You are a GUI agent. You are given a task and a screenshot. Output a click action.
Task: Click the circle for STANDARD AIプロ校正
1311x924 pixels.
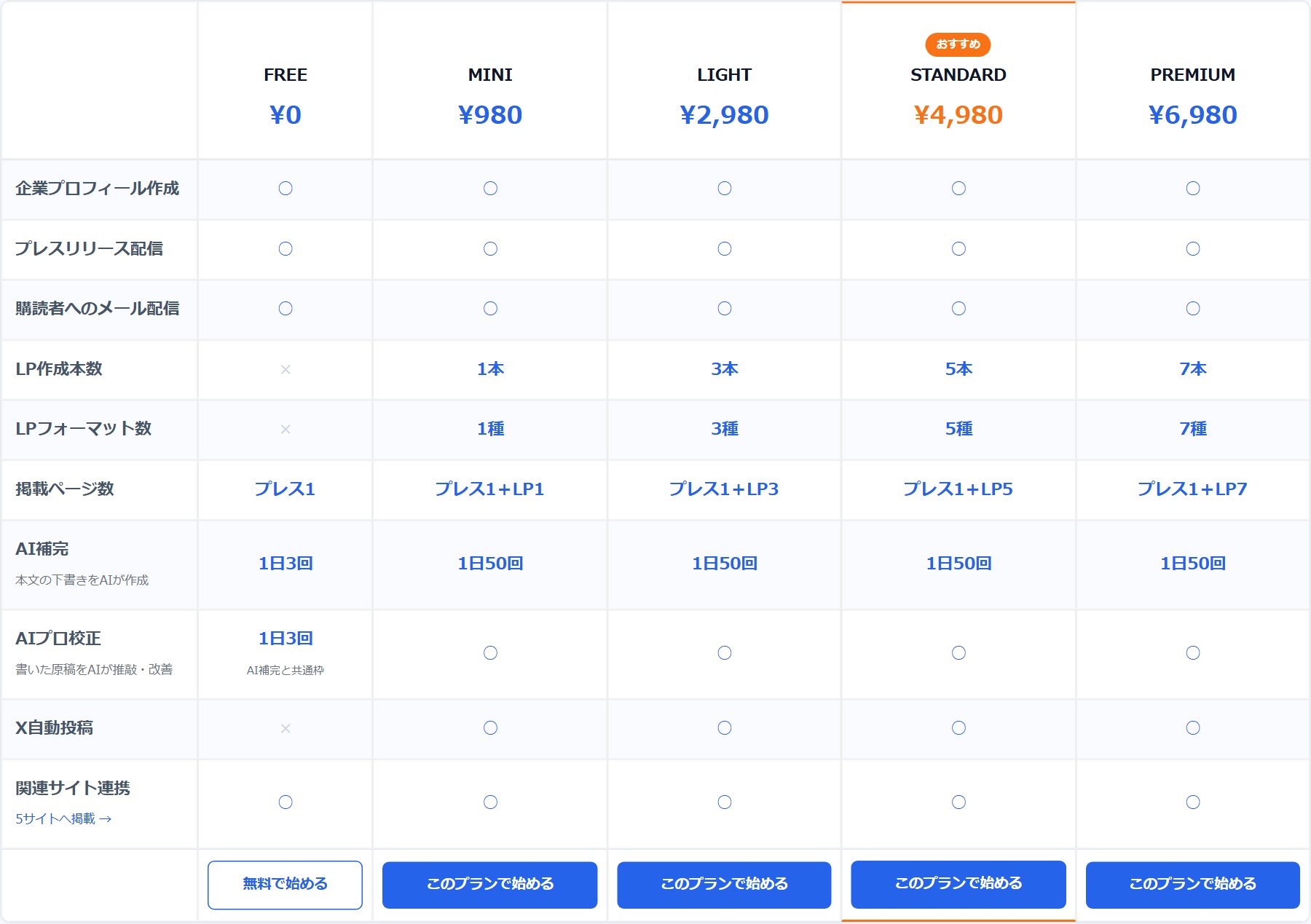coord(958,653)
